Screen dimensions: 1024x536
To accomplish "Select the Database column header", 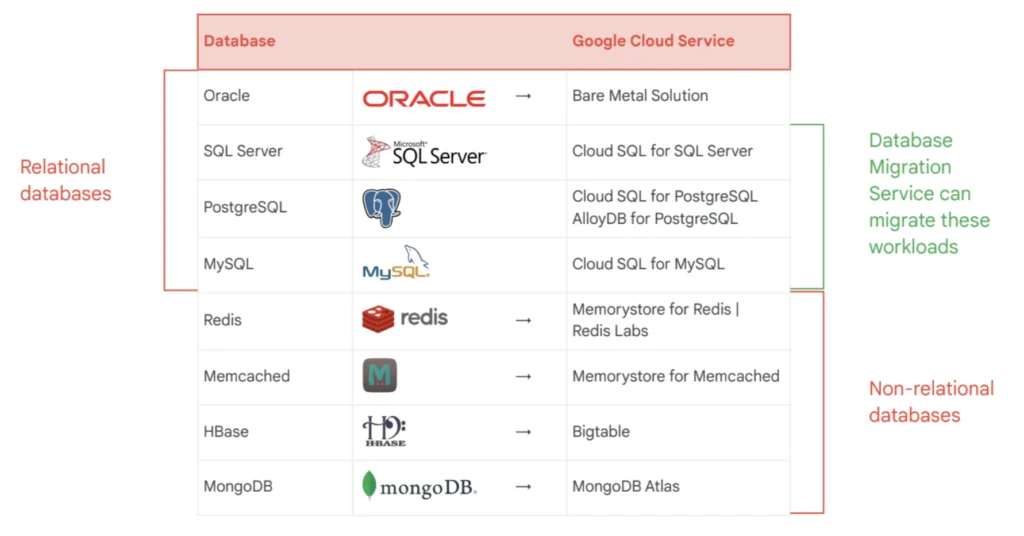I will pyautogui.click(x=239, y=40).
